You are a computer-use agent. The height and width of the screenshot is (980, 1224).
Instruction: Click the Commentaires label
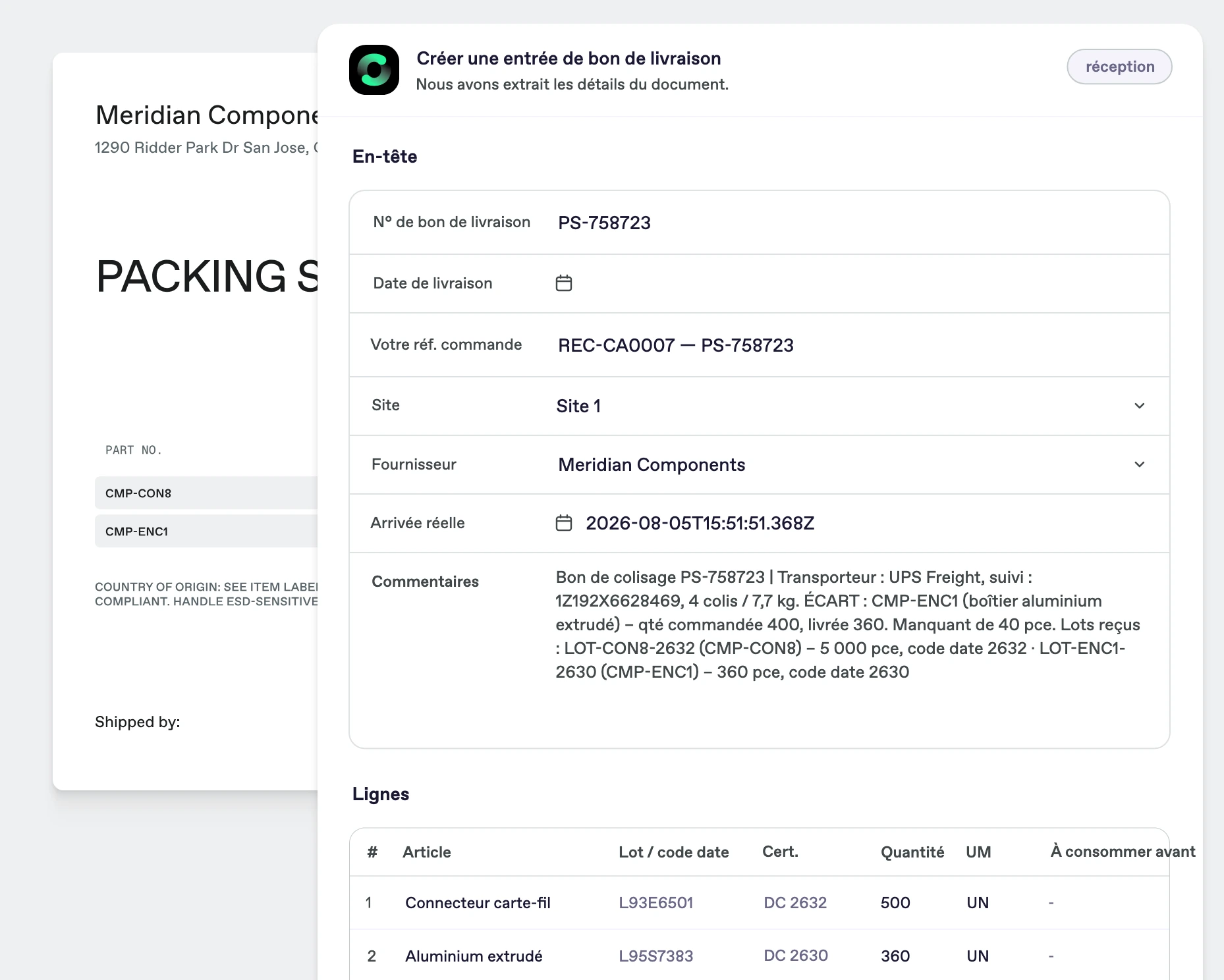tap(425, 582)
